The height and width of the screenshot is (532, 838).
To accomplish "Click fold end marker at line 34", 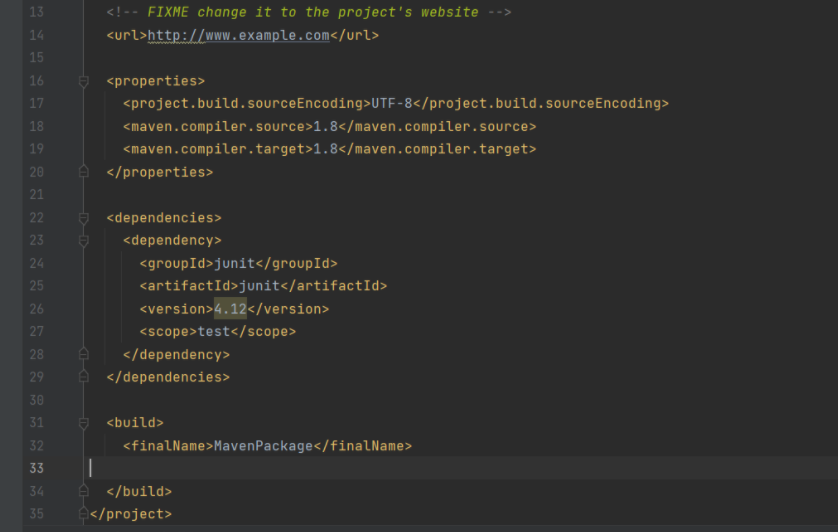I will pyautogui.click(x=83, y=490).
